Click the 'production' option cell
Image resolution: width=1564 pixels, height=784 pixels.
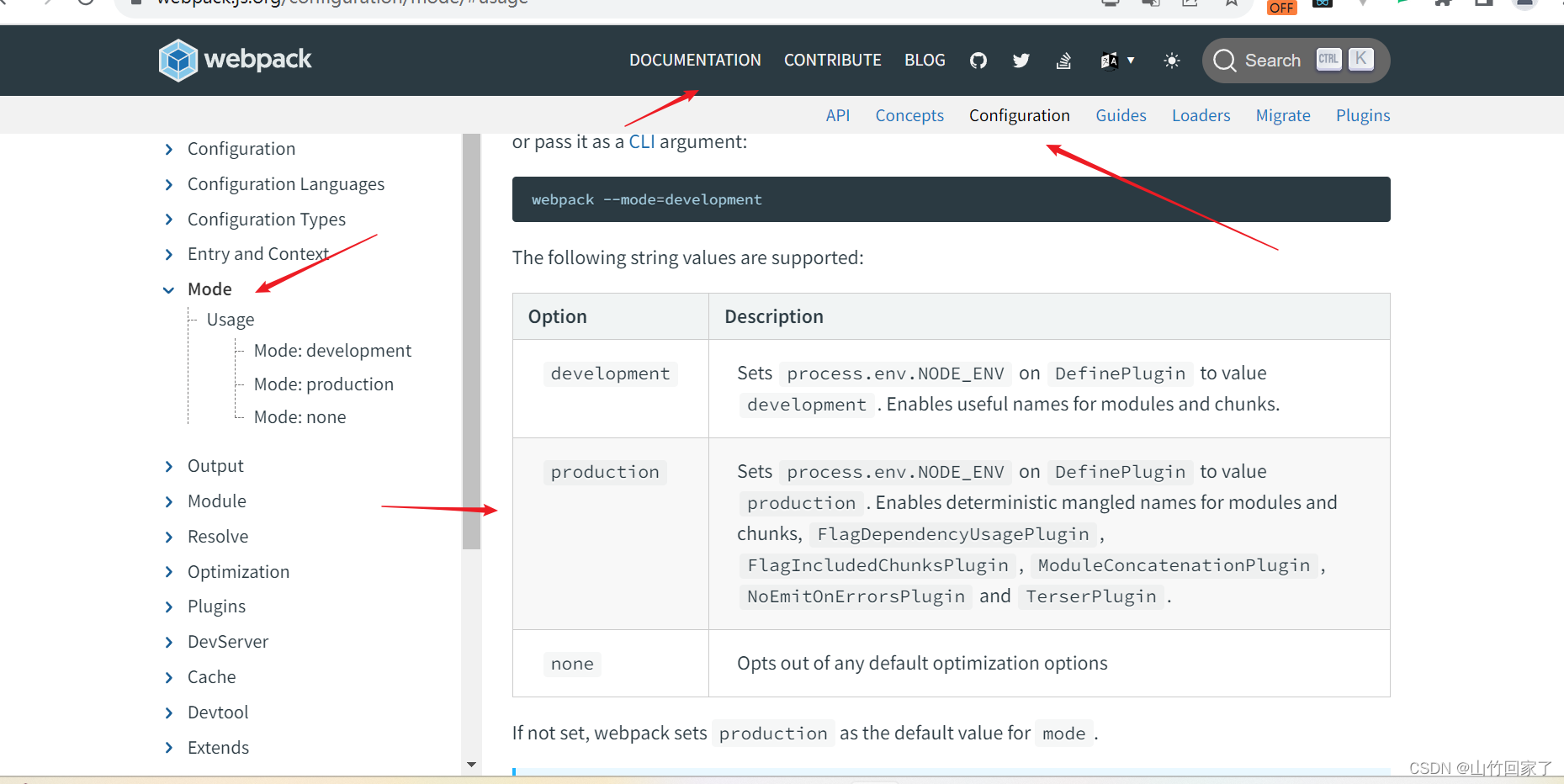(611, 533)
